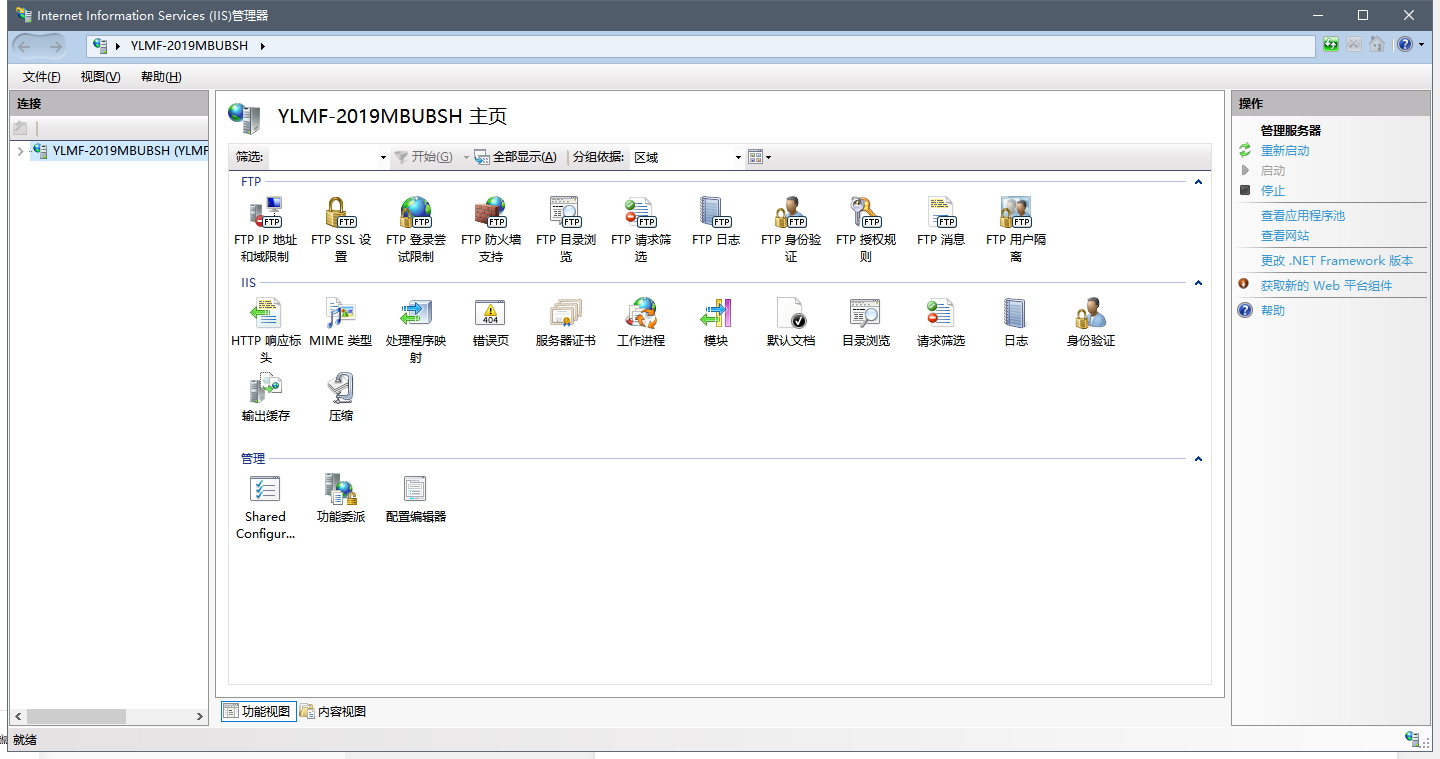Click 更改 .NET Framework 版本 link
This screenshot has height=759, width=1440.
tap(1337, 260)
